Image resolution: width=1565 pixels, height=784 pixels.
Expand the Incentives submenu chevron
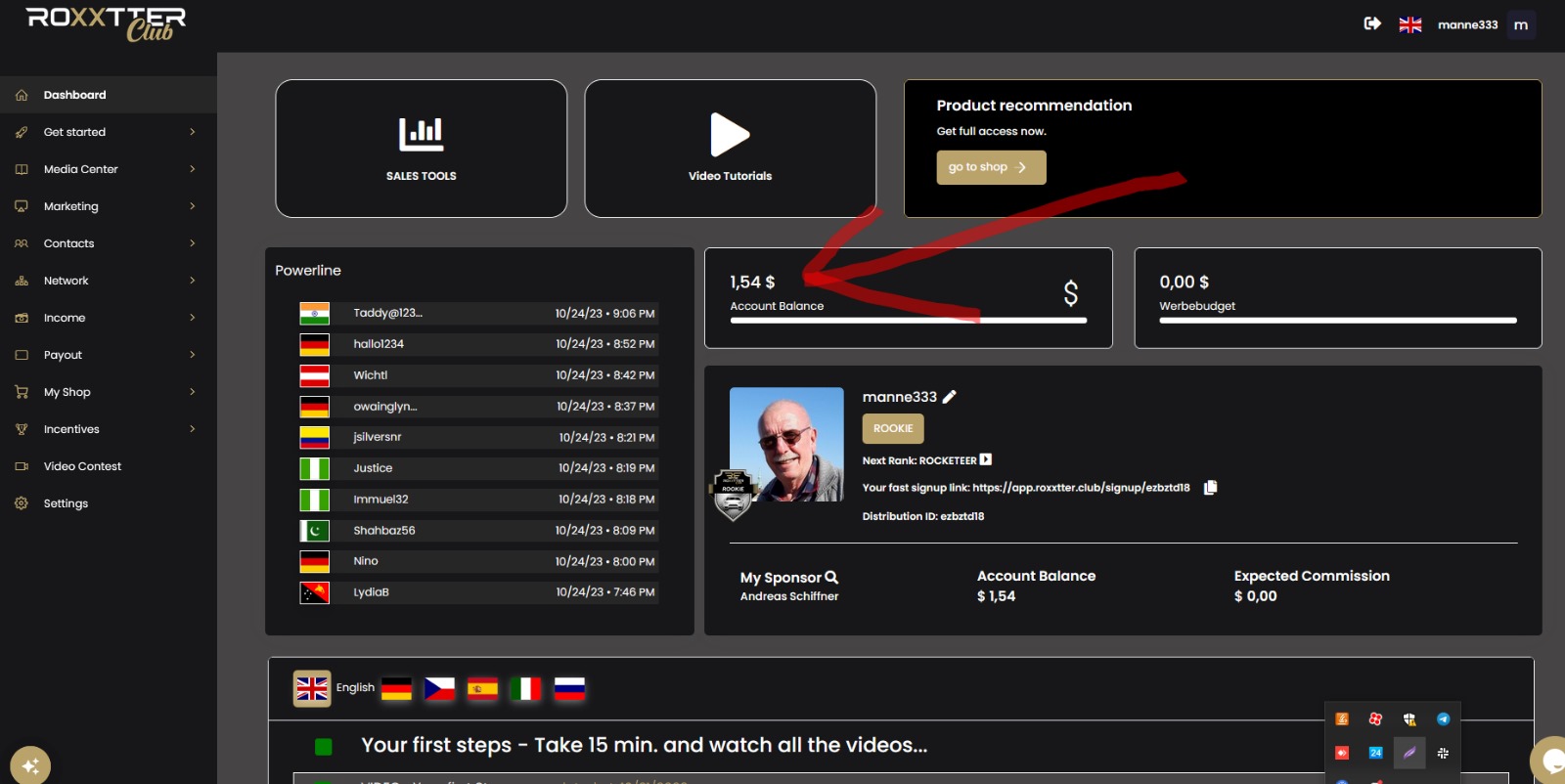click(193, 429)
